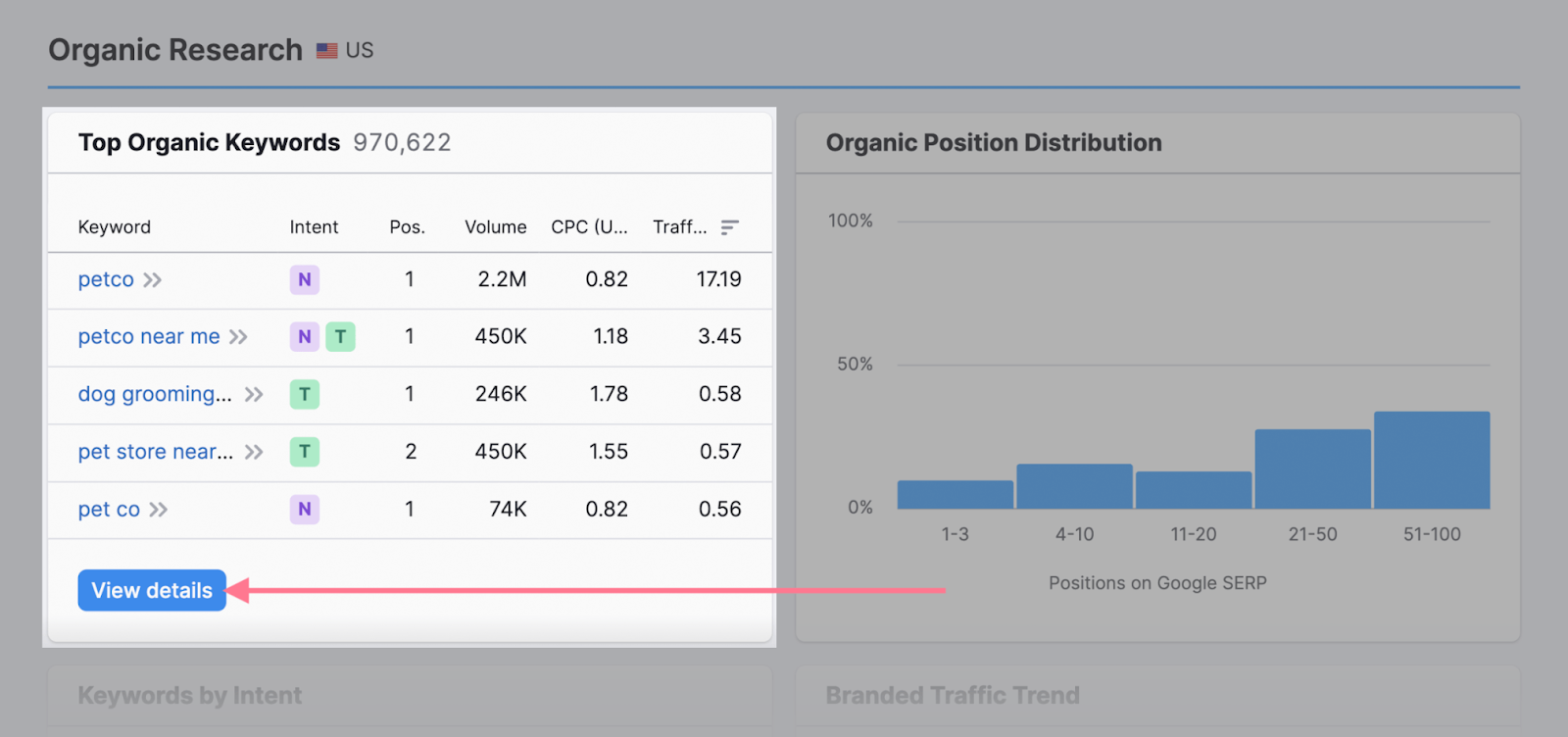
Task: Click the double-arrow icon next to dog grooming
Action: pyautogui.click(x=254, y=395)
